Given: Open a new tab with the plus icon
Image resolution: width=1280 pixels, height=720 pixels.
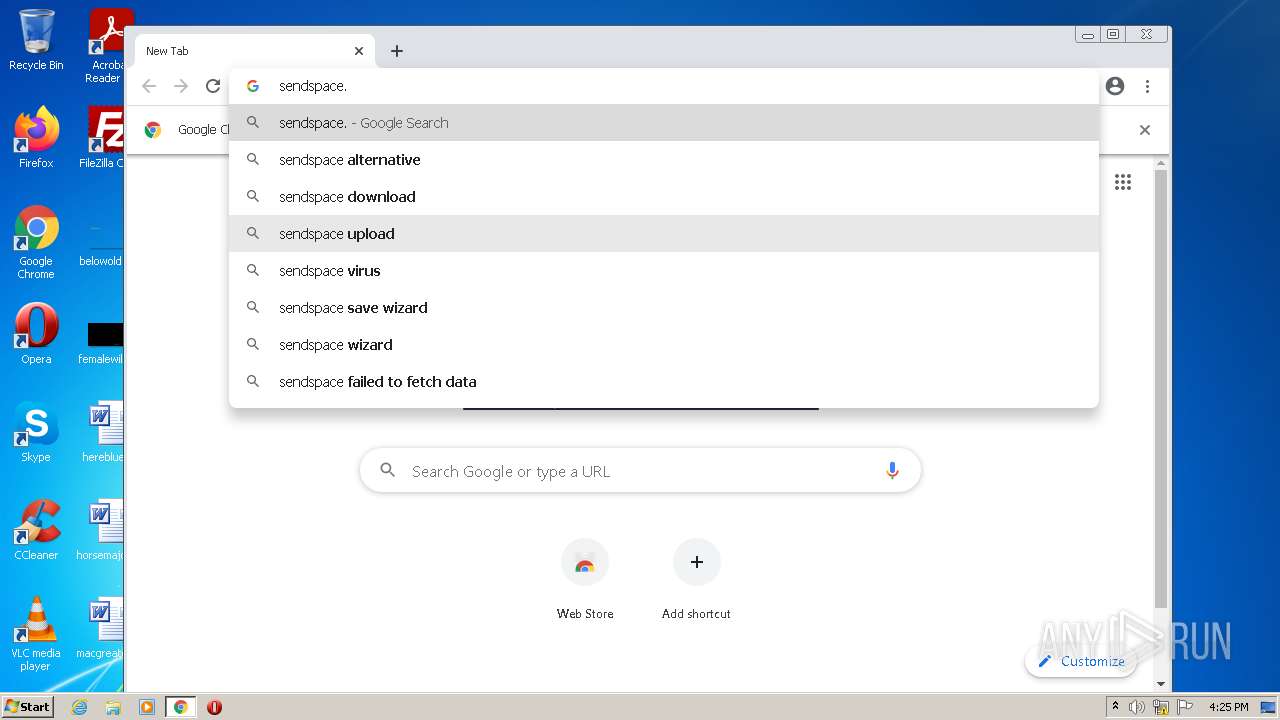Looking at the screenshot, I should 397,51.
